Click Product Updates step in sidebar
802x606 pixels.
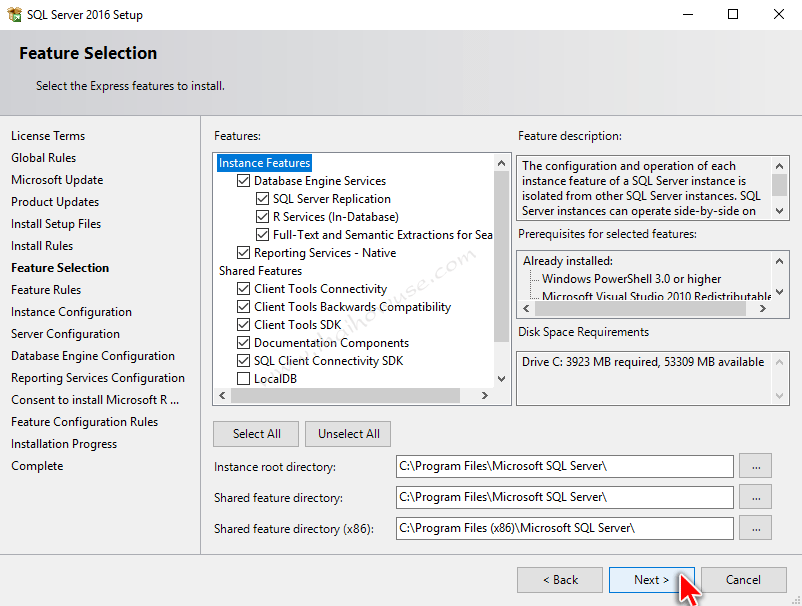tap(55, 202)
